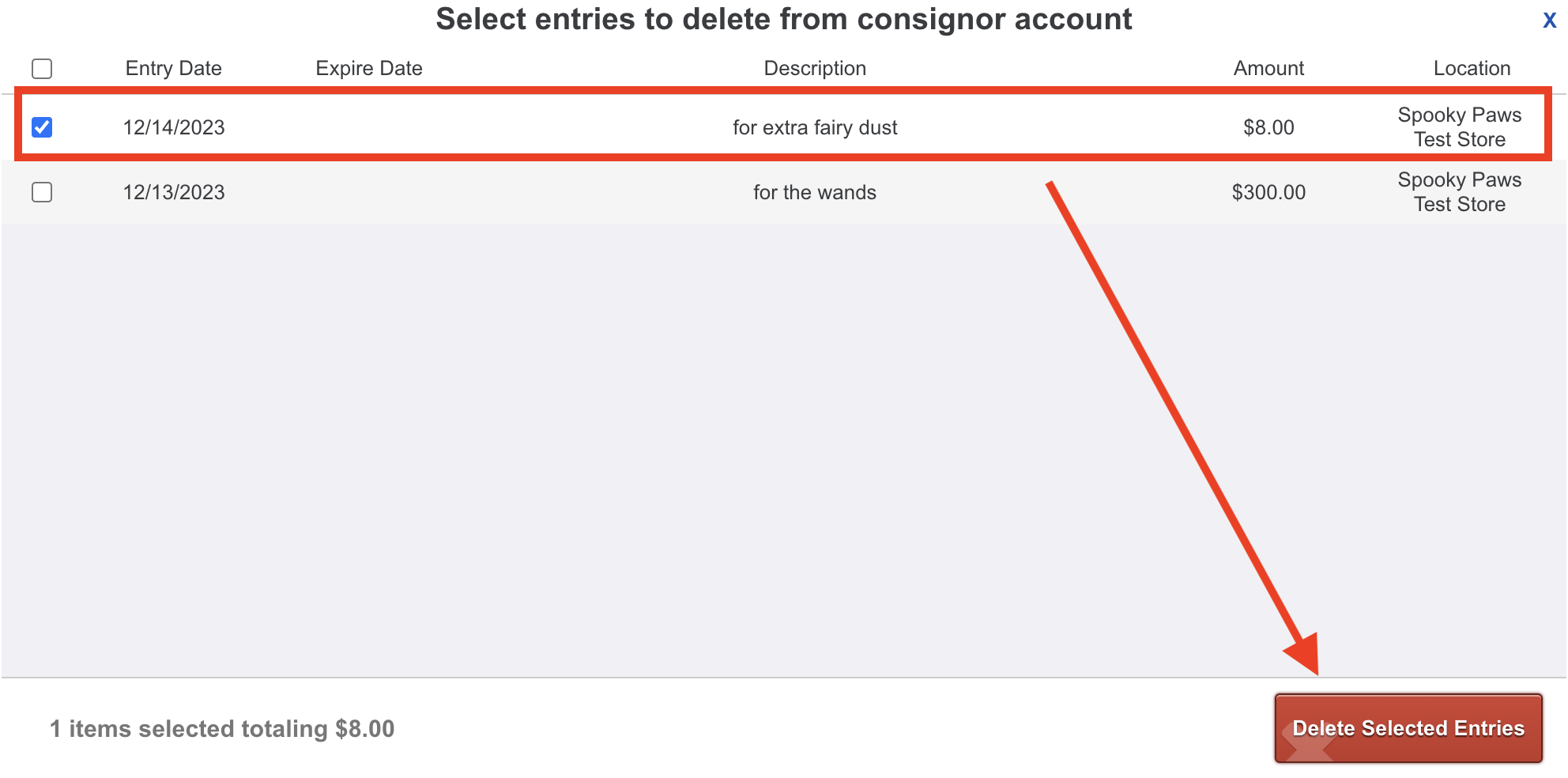Click the Entry Date column header
This screenshot has height=778, width=1568.
[x=173, y=69]
